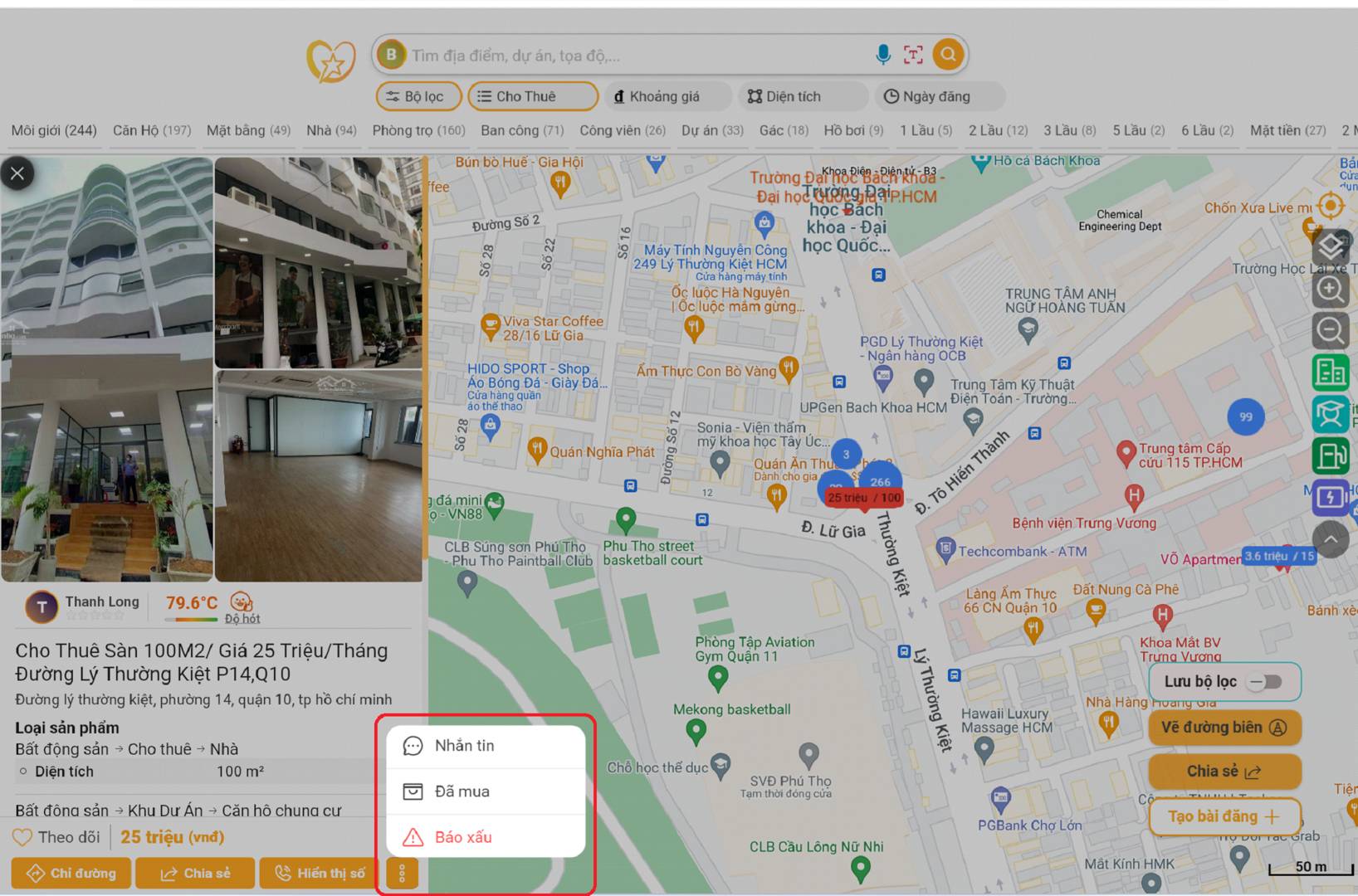Click the Theo dõi heart icon
This screenshot has height=896, width=1358.
click(22, 837)
